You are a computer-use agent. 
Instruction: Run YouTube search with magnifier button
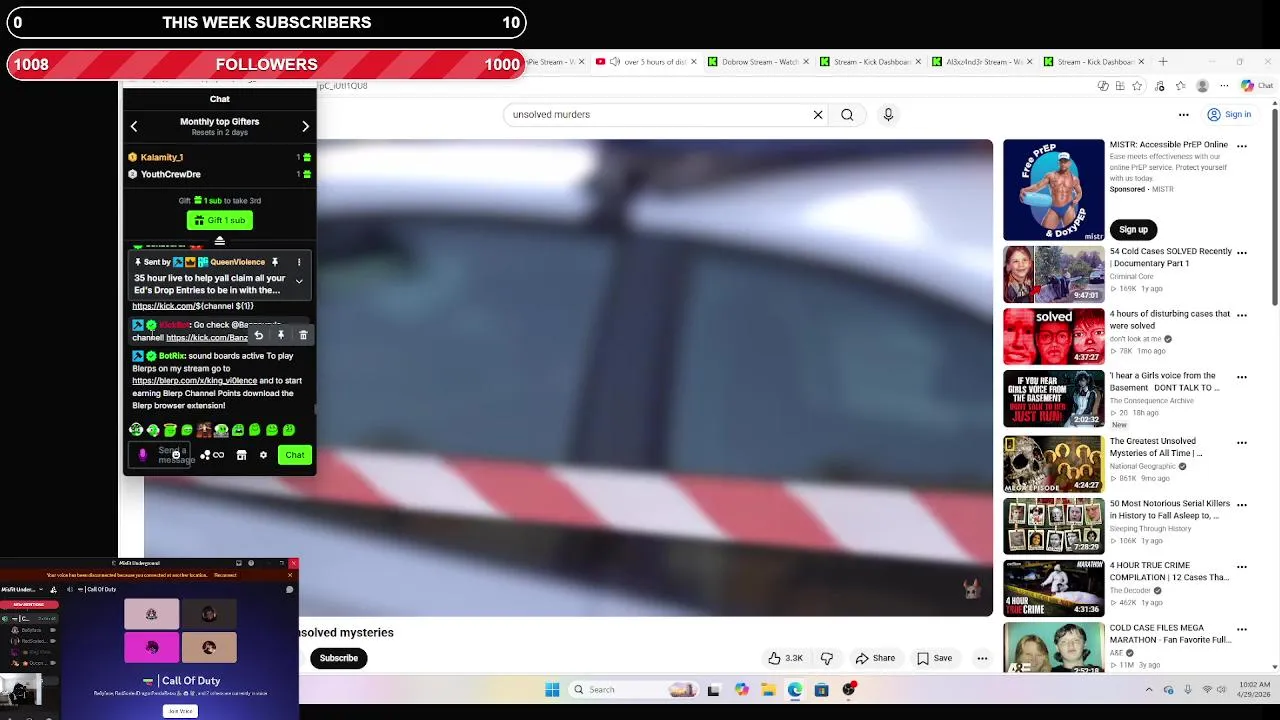coord(847,115)
